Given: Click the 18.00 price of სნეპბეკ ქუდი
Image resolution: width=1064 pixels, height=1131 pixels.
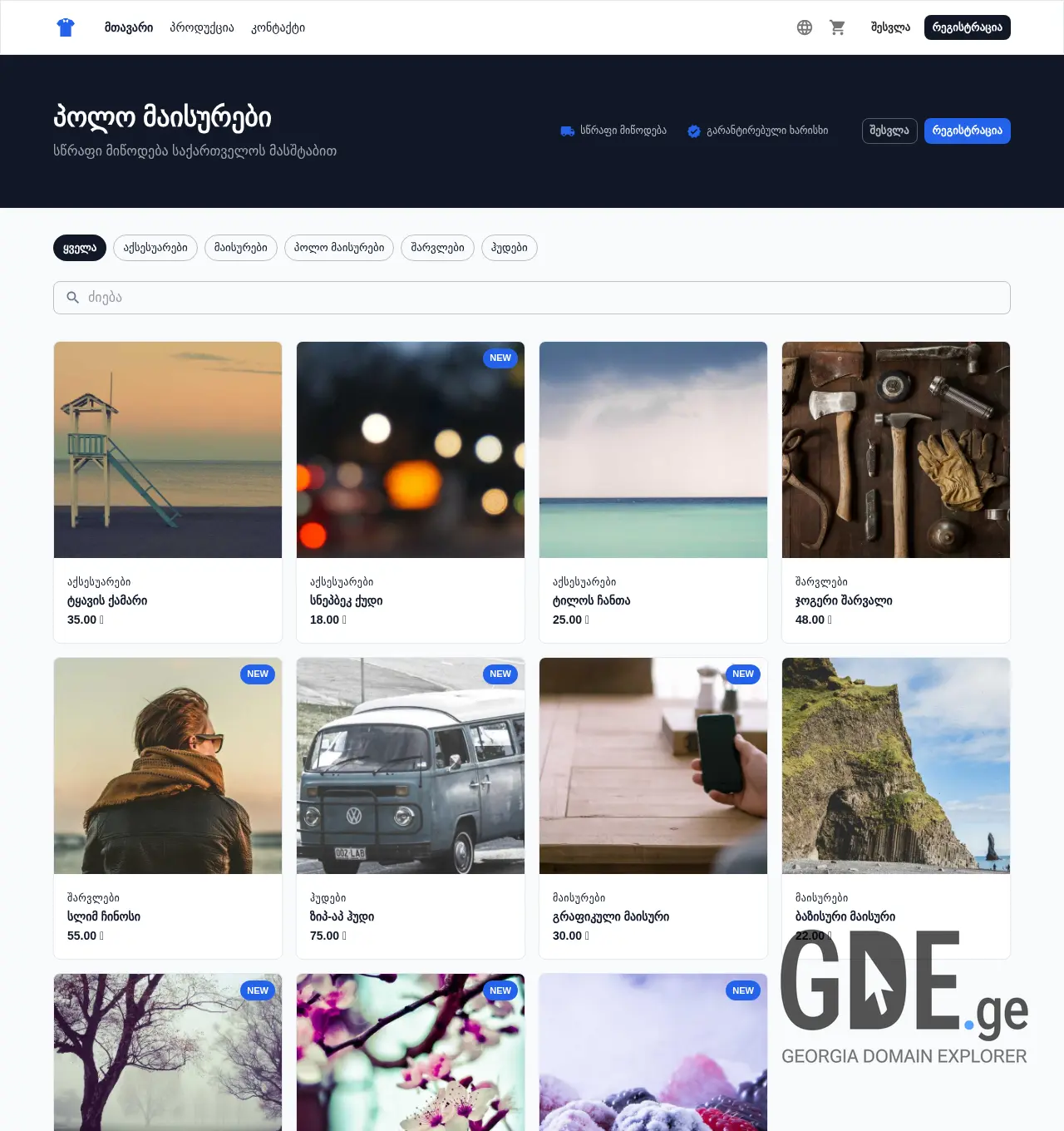Looking at the screenshot, I should pyautogui.click(x=328, y=620).
